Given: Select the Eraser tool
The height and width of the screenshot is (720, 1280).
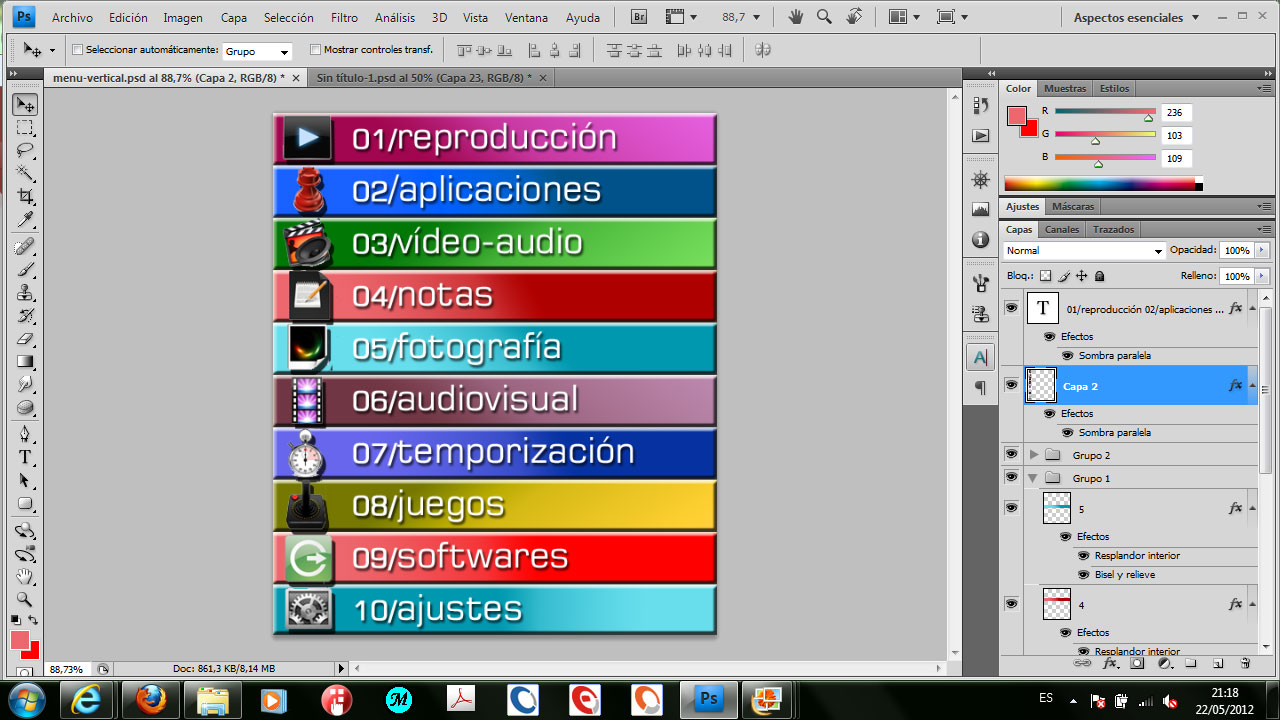Looking at the screenshot, I should pos(25,339).
